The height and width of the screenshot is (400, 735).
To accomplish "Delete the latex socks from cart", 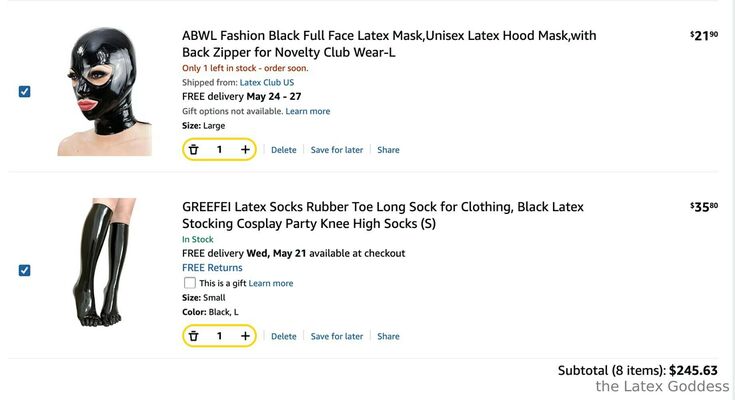I will 284,336.
